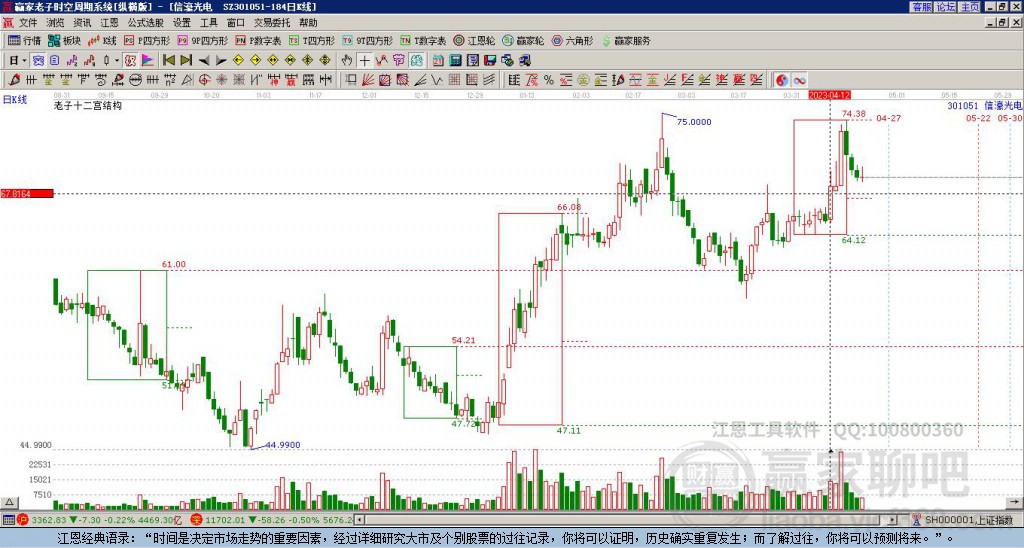1024x548 pixels.
Task: Open the calendar icon with 21
Action: pyautogui.click(x=438, y=61)
